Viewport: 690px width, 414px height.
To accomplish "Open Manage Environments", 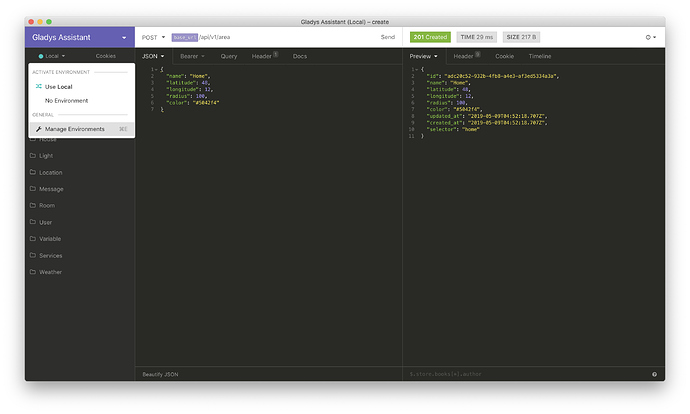I will click(x=81, y=129).
